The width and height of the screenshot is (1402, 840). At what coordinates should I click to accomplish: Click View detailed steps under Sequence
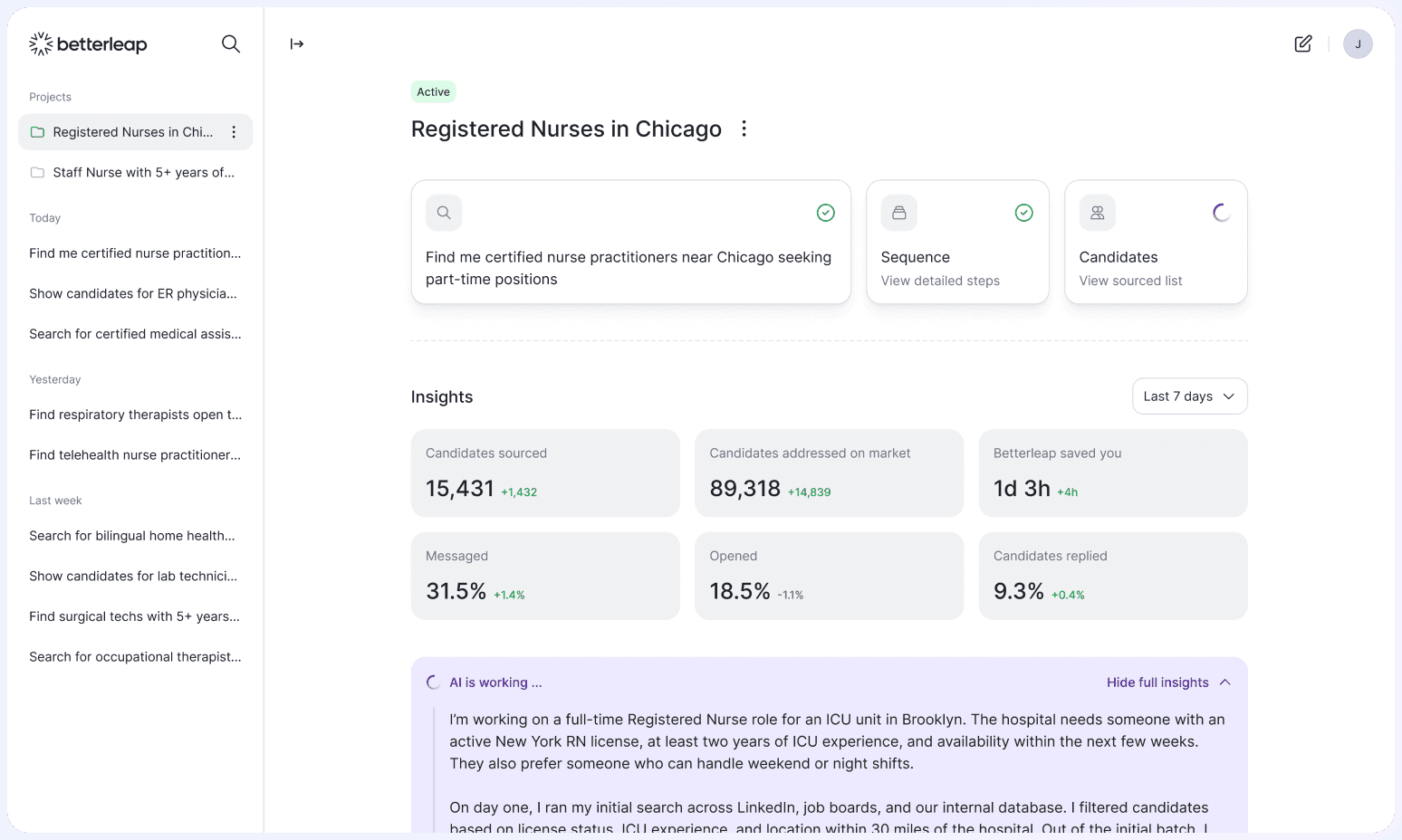click(940, 281)
